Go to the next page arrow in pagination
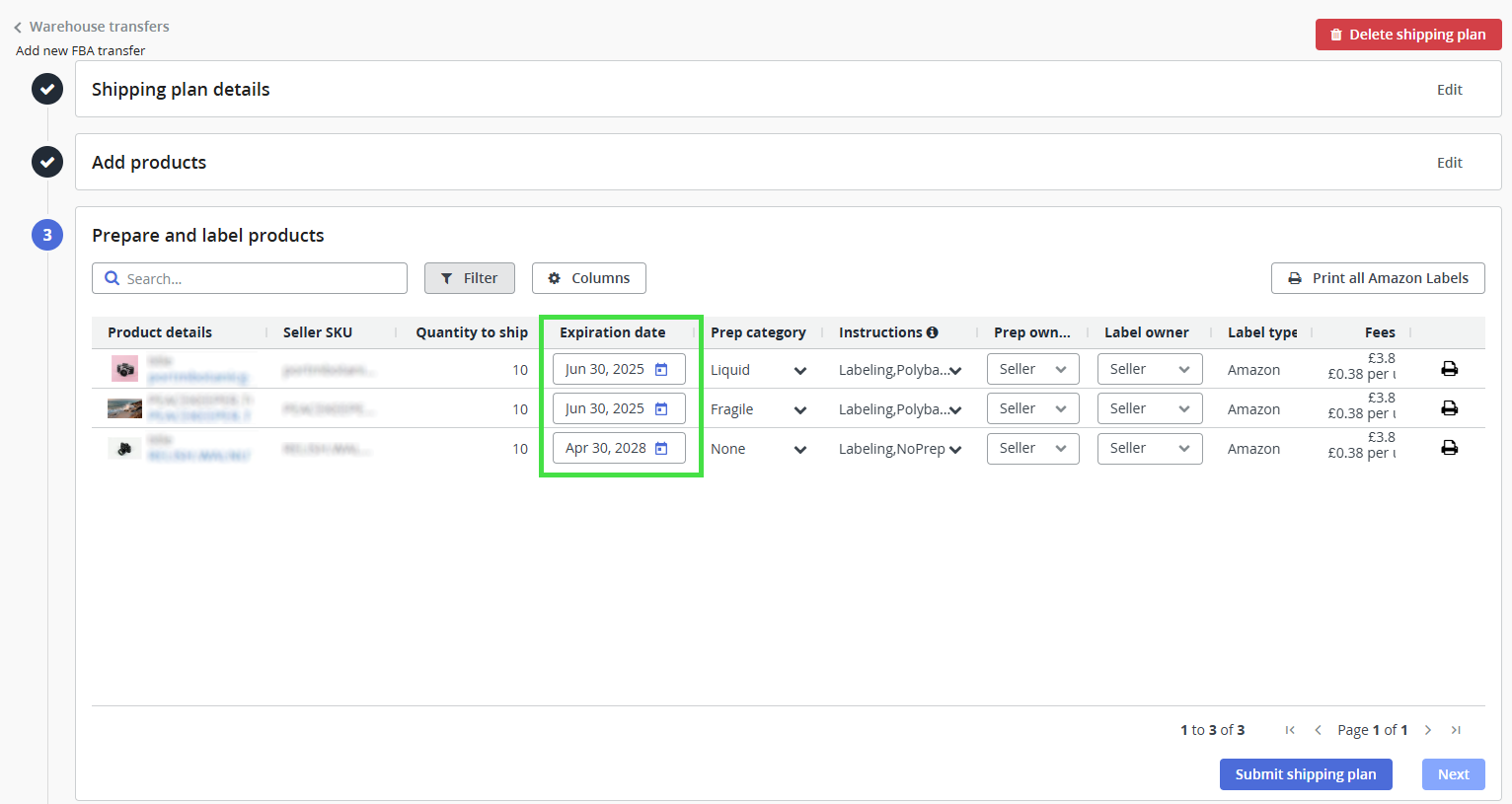This screenshot has height=804, width=1512. tap(1427, 730)
